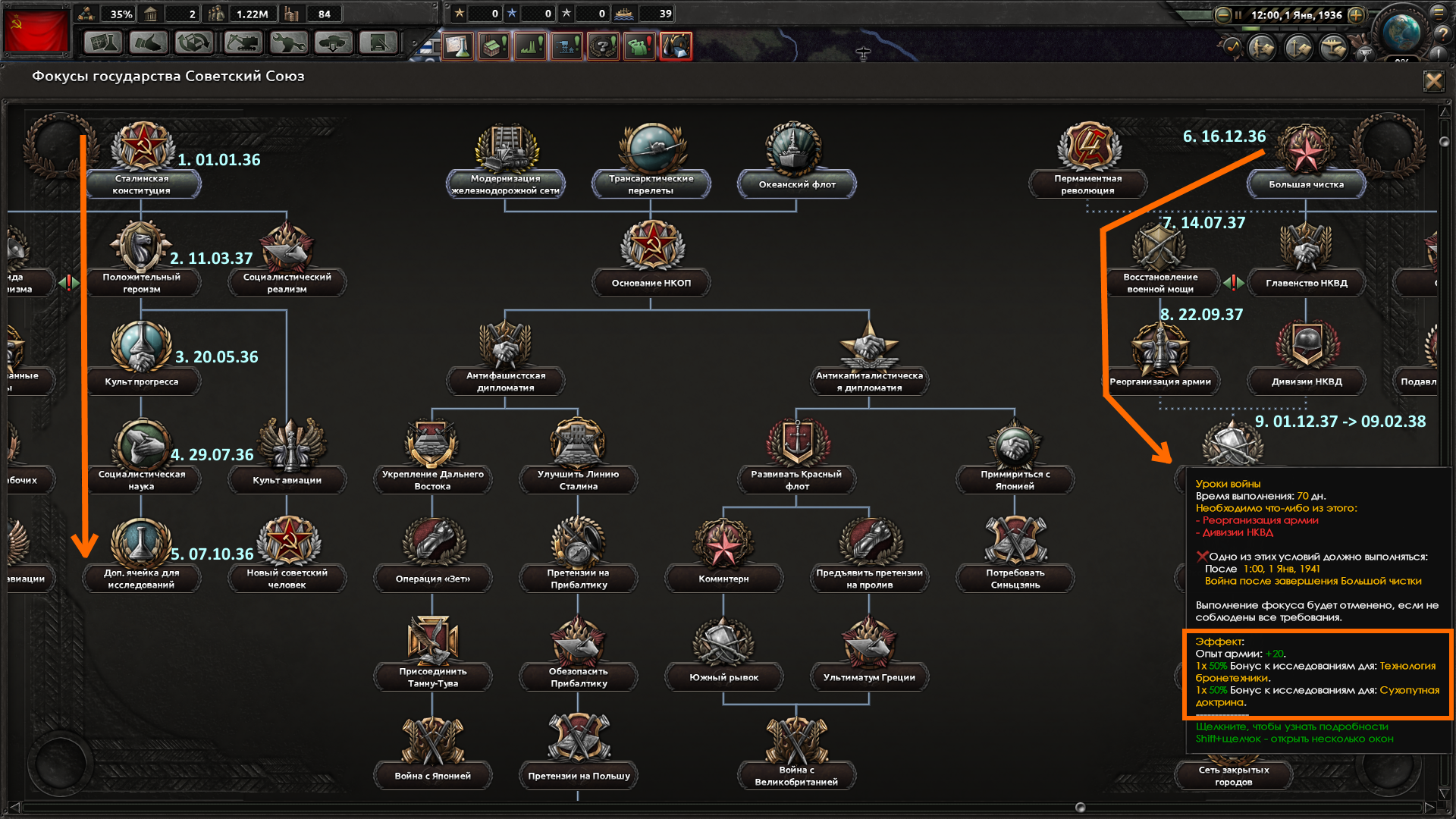
Task: Click the Укрепление Дальнего Востока label
Action: click(432, 480)
